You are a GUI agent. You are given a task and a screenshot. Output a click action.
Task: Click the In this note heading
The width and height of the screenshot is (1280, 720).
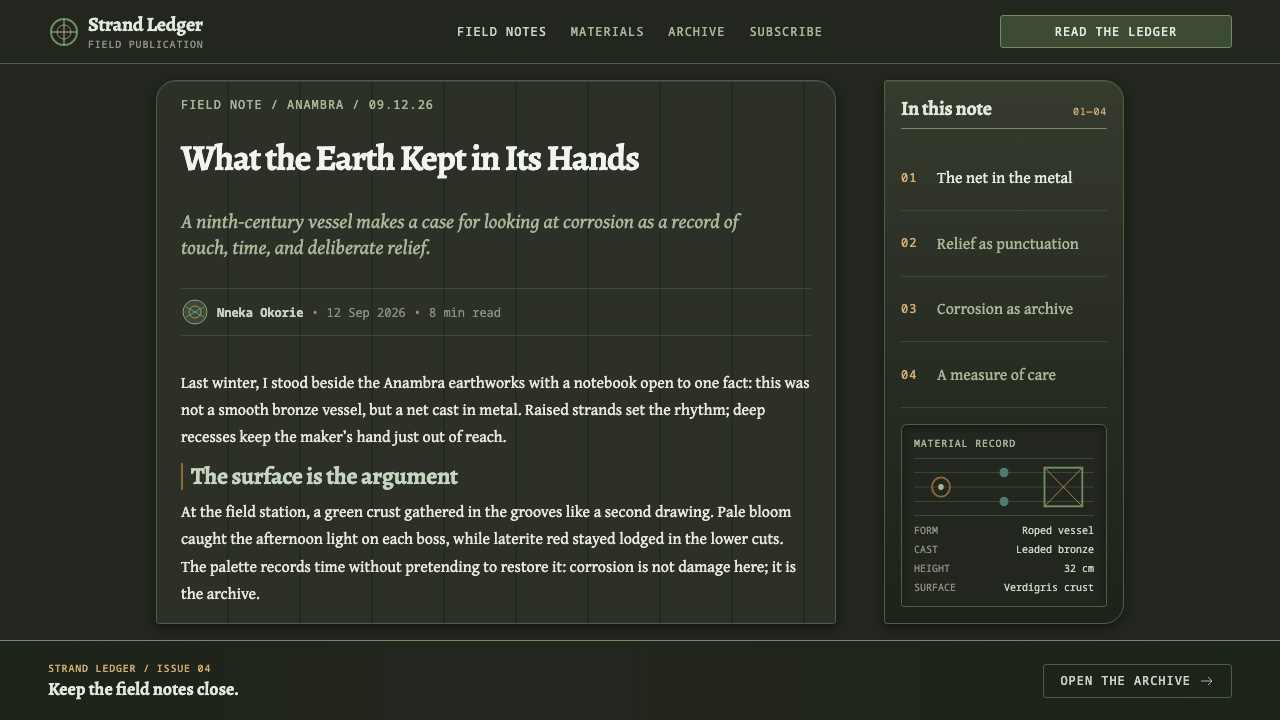[946, 109]
